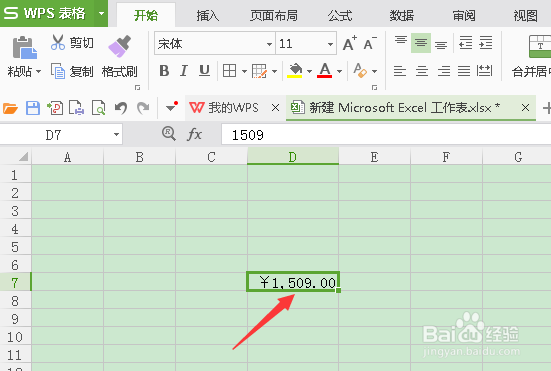This screenshot has width=551, height=371.
Task: Decrease indent icon
Action: 466,43
